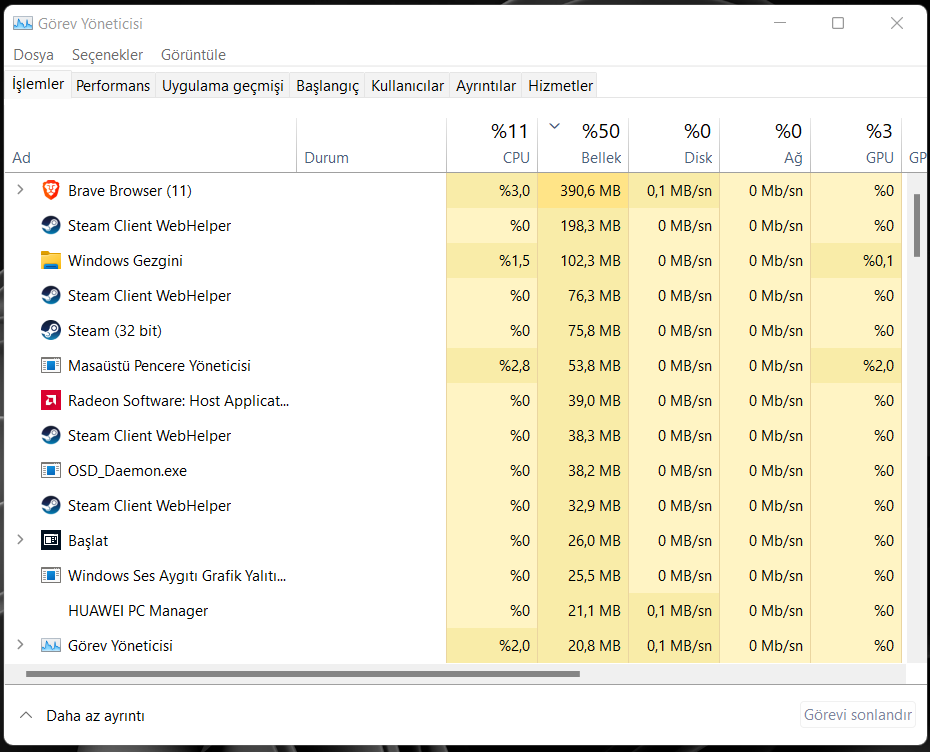The height and width of the screenshot is (752, 930).
Task: Open the Başlangıç tab
Action: point(327,86)
